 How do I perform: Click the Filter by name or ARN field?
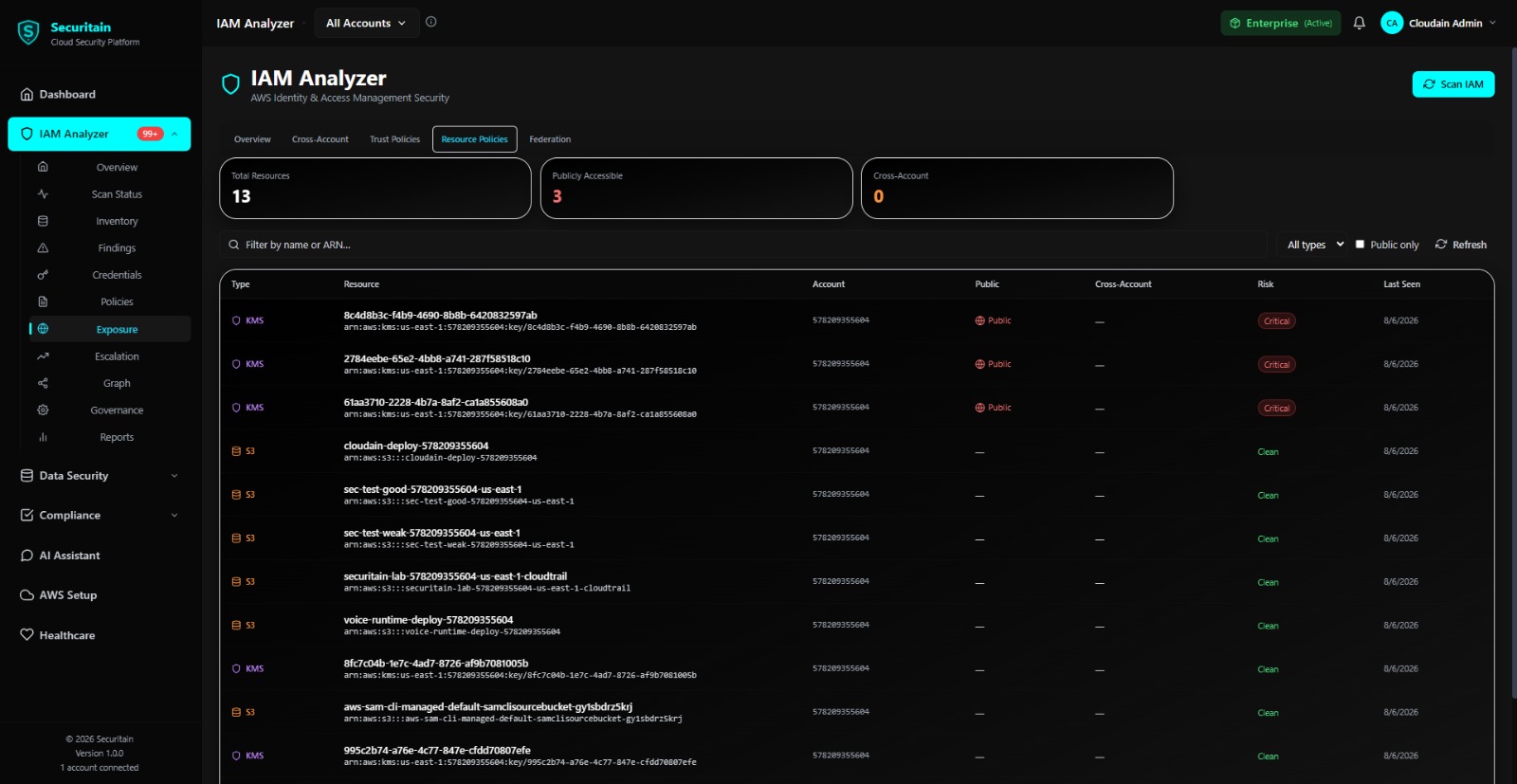pyautogui.click(x=743, y=245)
